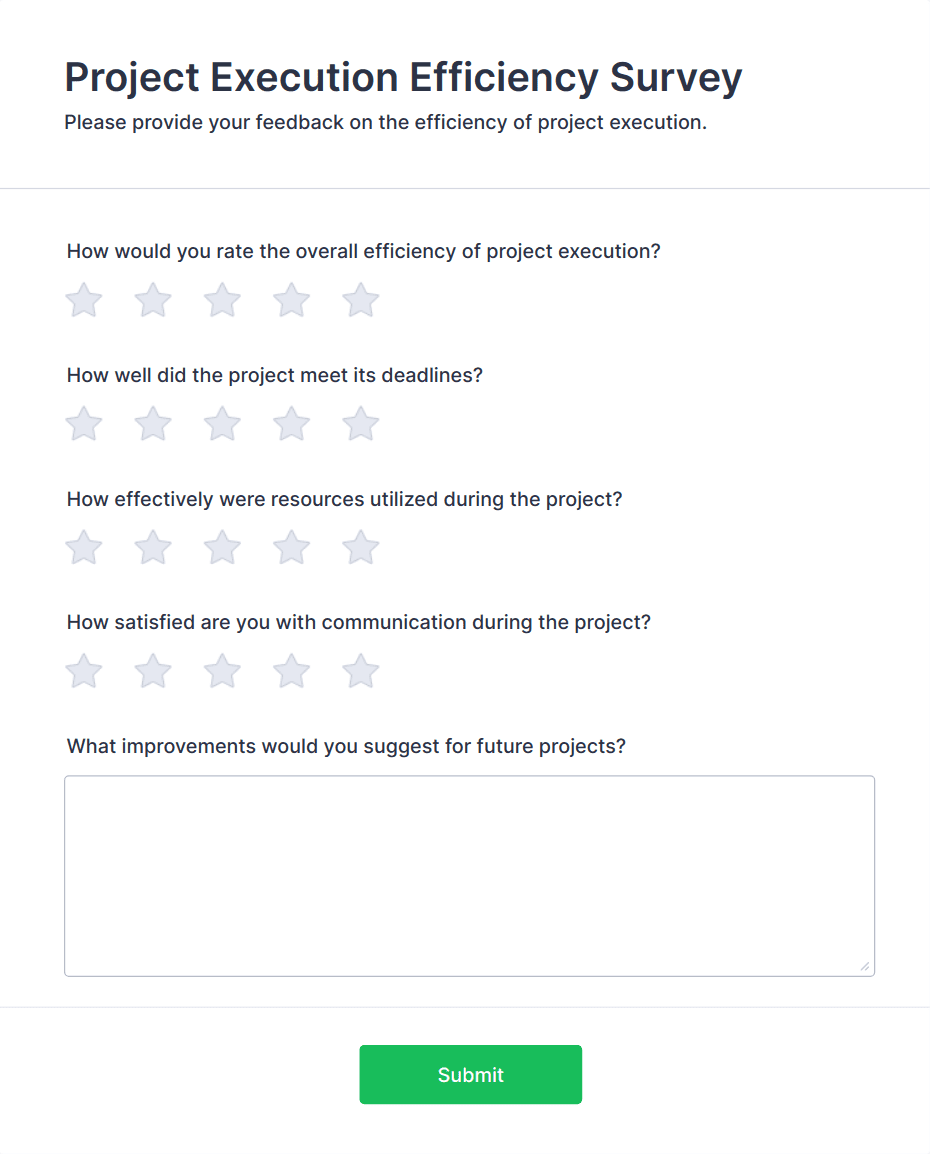
Task: Rate resource utilization with five stars
Action: coord(359,547)
